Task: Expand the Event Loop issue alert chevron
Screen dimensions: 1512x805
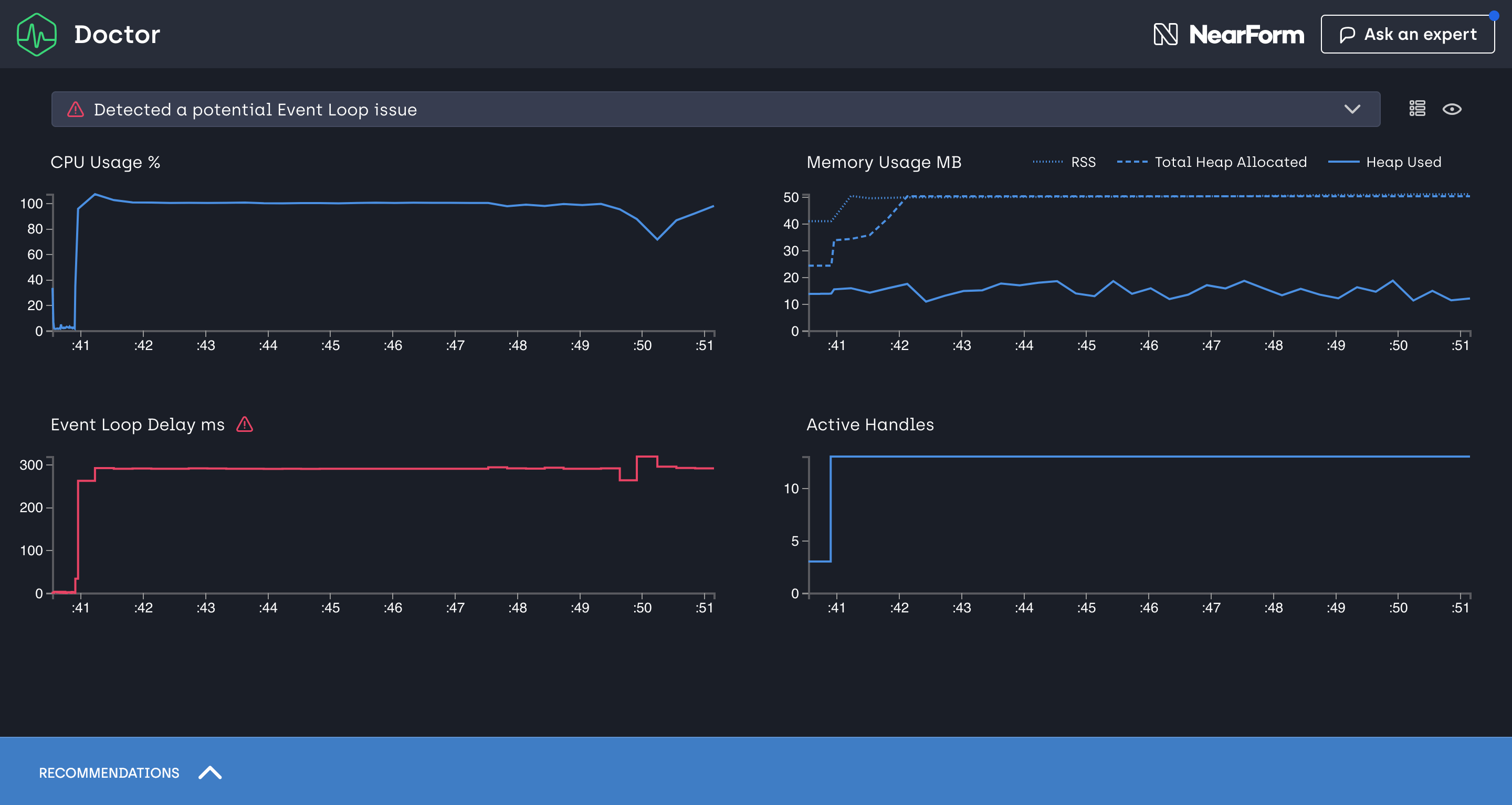Action: tap(1352, 109)
